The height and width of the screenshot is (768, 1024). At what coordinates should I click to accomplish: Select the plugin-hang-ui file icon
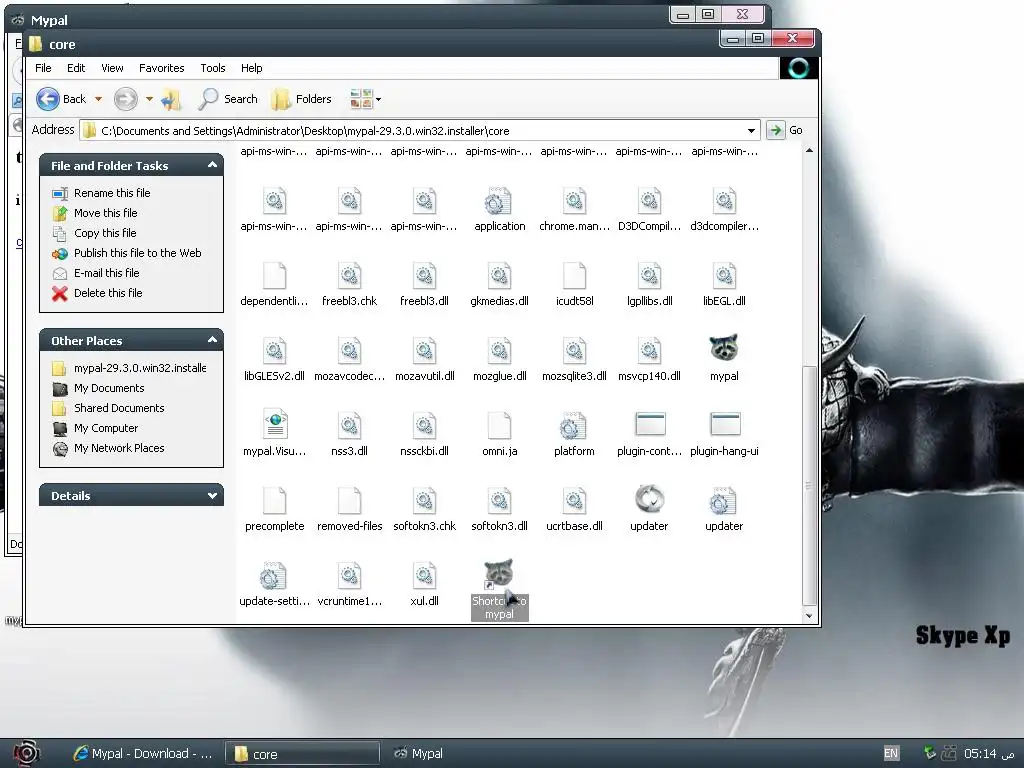(724, 424)
